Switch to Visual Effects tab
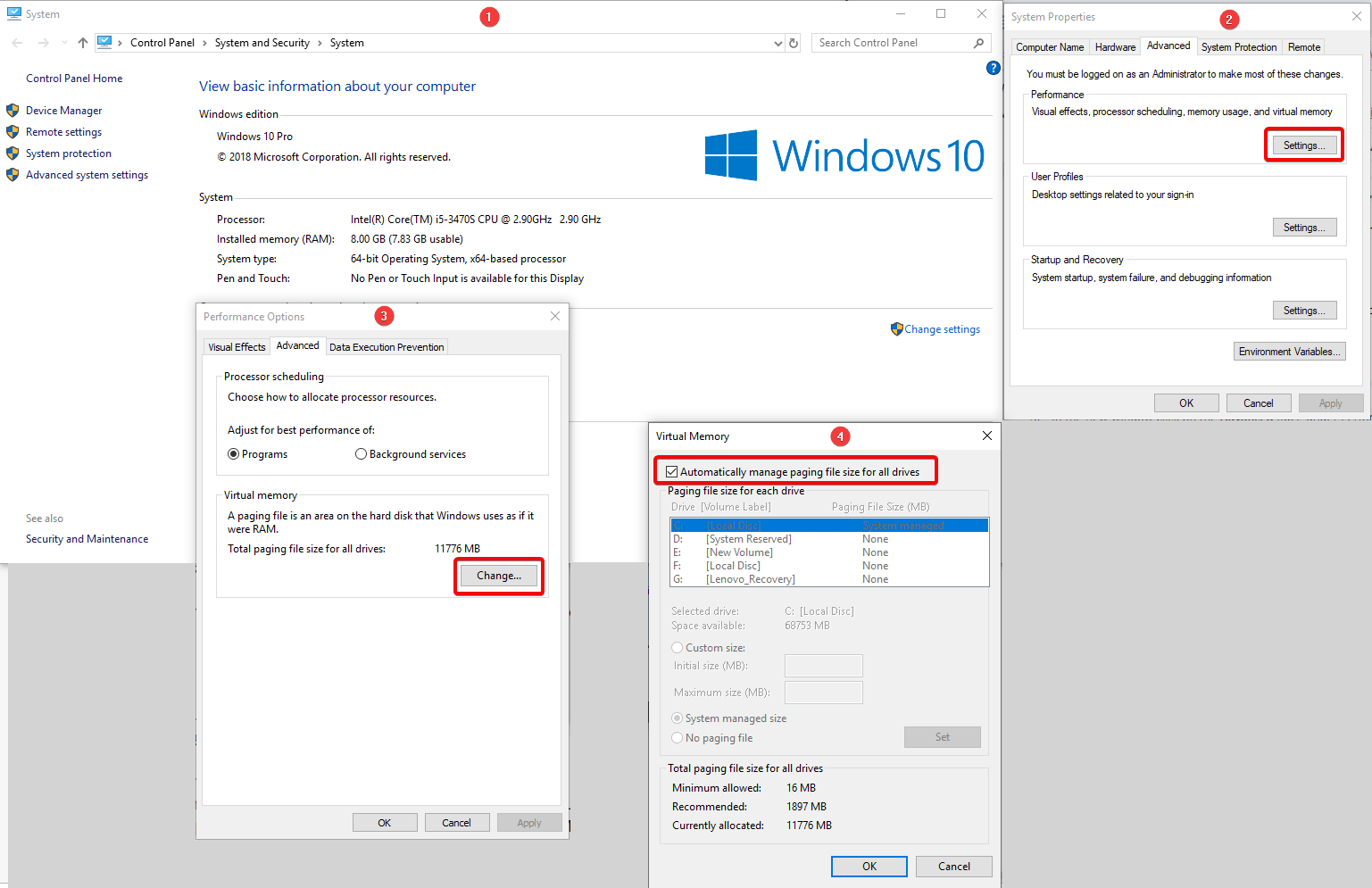1372x888 pixels. [237, 347]
